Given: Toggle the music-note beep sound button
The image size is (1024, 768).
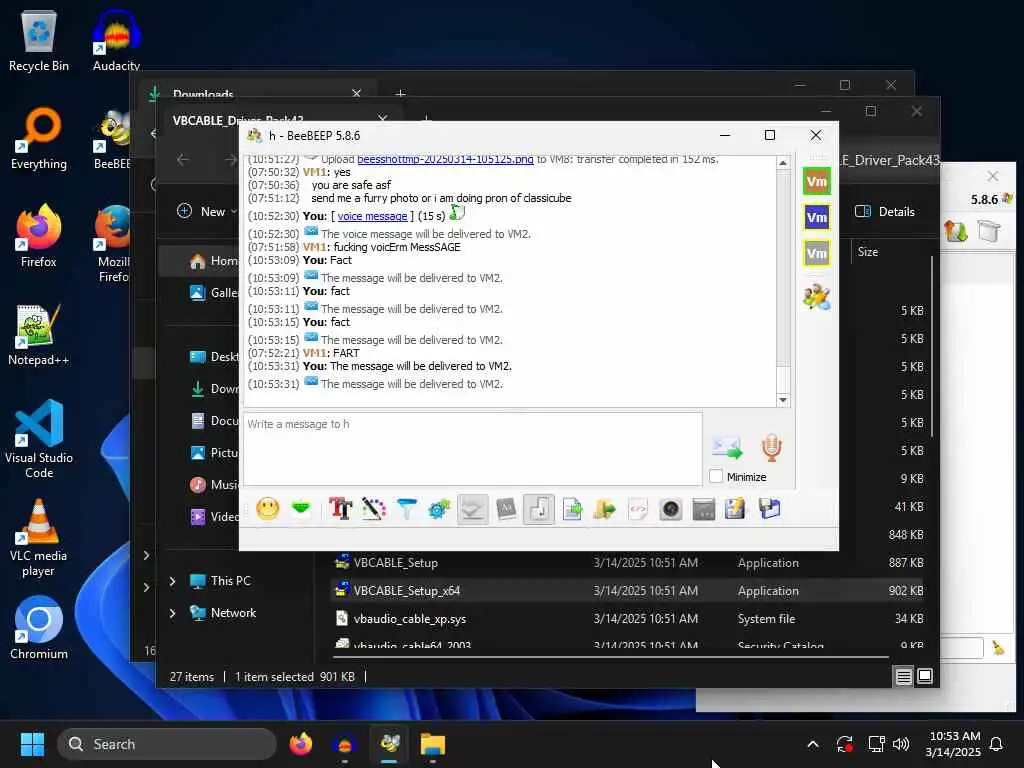Looking at the screenshot, I should tap(539, 509).
